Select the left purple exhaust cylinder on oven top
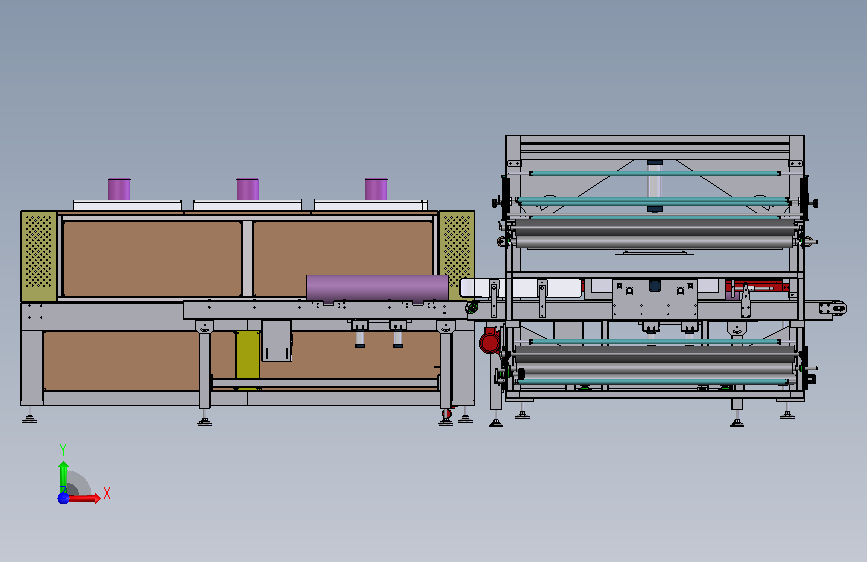The width and height of the screenshot is (867, 562). click(x=119, y=189)
